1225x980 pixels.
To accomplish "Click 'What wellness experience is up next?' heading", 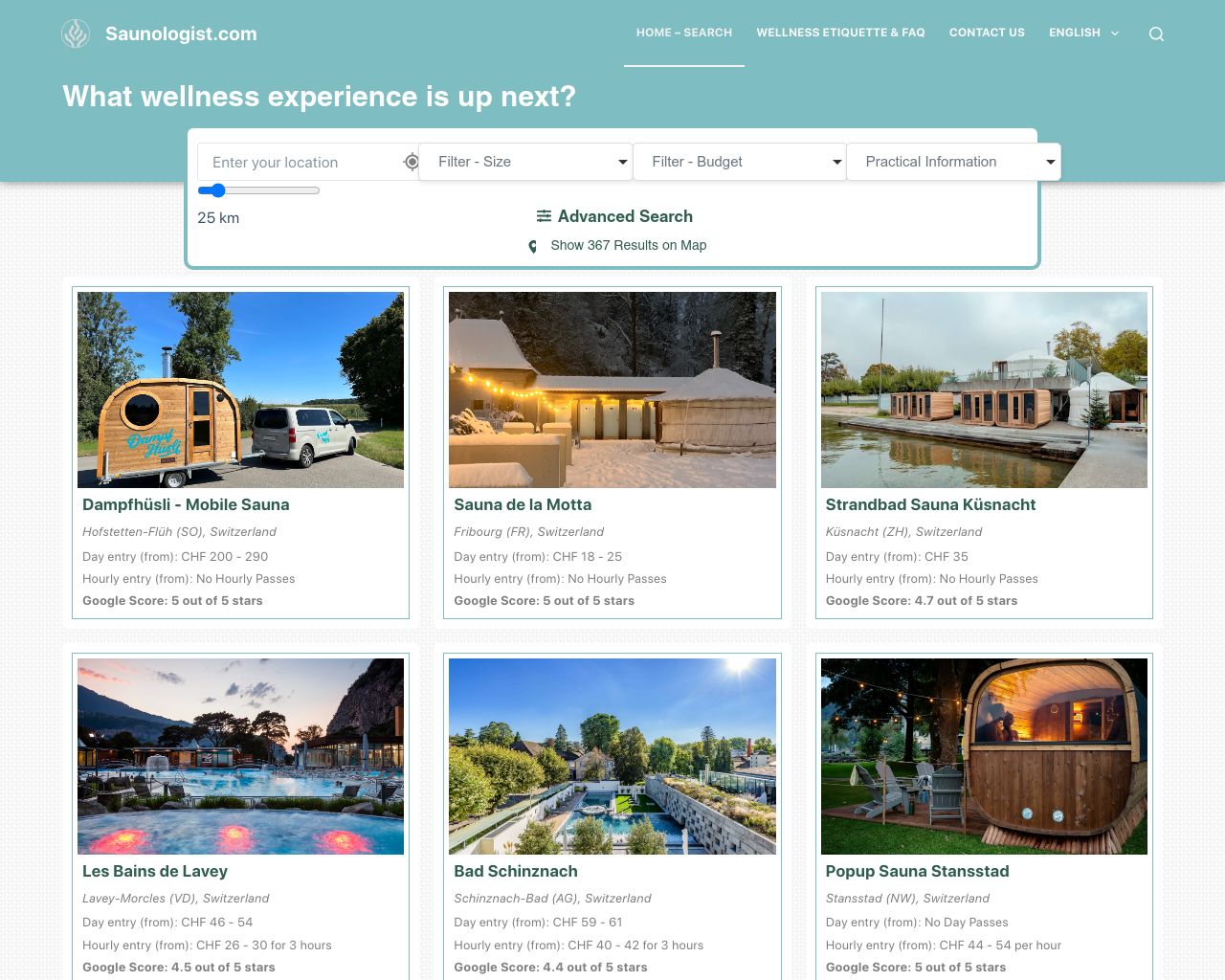I will 320,97.
